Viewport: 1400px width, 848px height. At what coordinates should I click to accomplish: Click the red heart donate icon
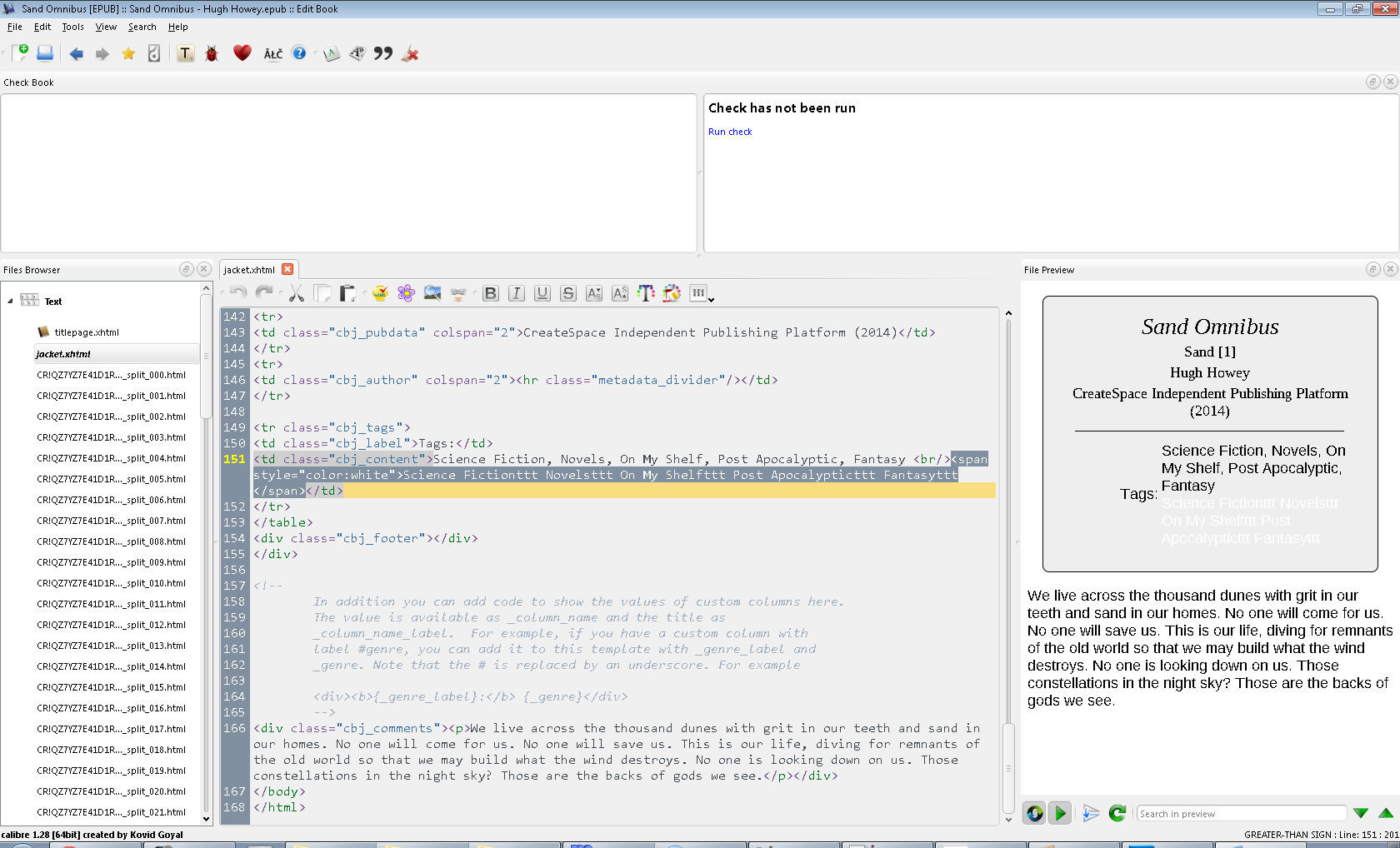(x=242, y=53)
